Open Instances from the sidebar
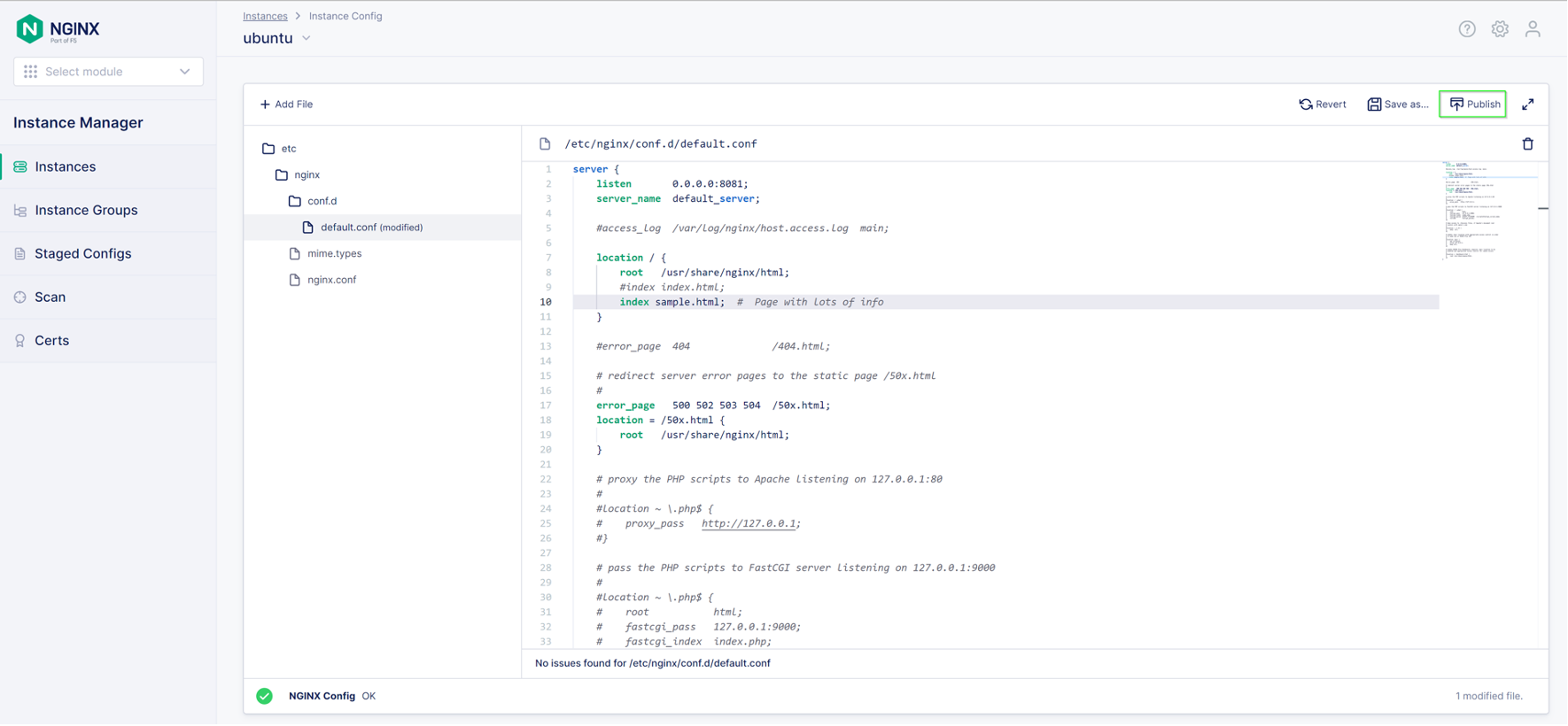The width and height of the screenshot is (1568, 726). [x=108, y=166]
